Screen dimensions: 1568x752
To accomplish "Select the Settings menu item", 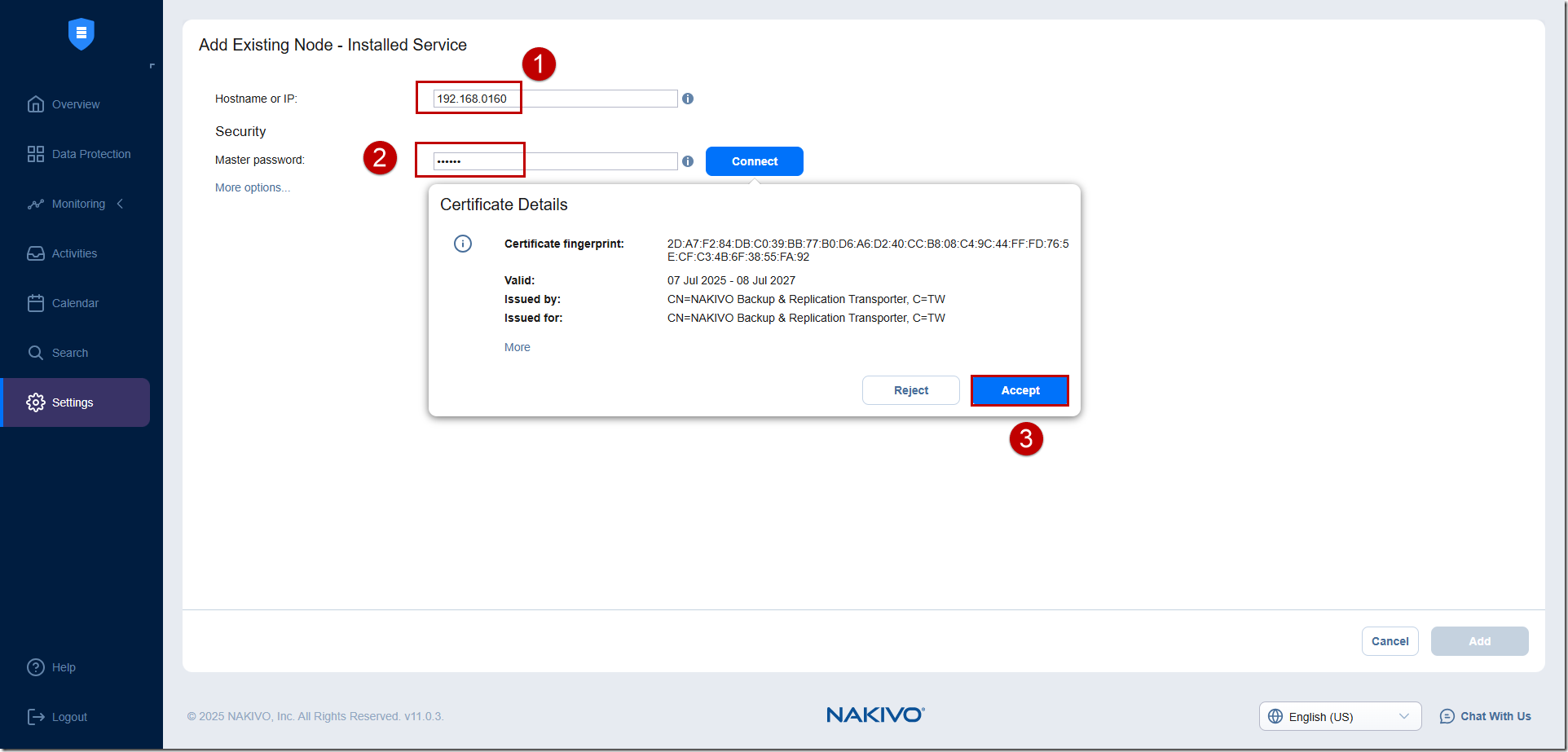I will [75, 402].
